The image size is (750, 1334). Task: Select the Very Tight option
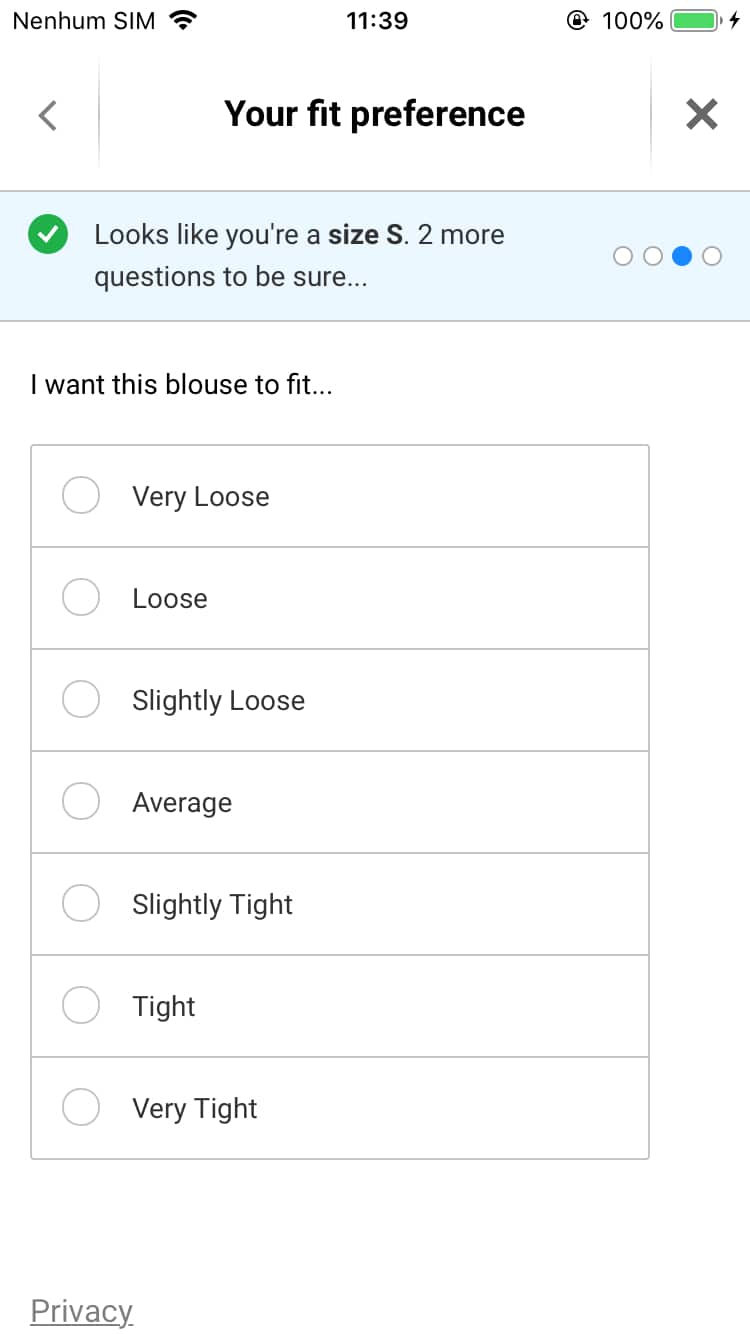point(81,1108)
